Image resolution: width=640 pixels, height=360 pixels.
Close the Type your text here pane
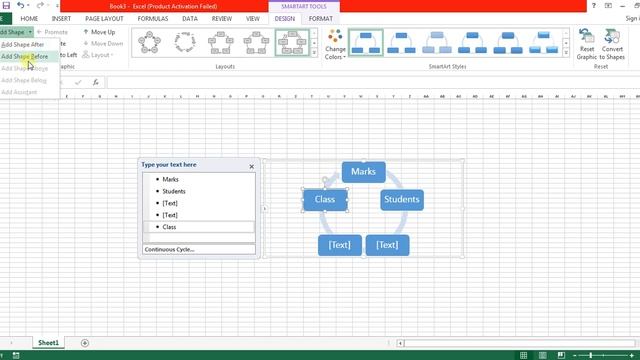point(251,167)
